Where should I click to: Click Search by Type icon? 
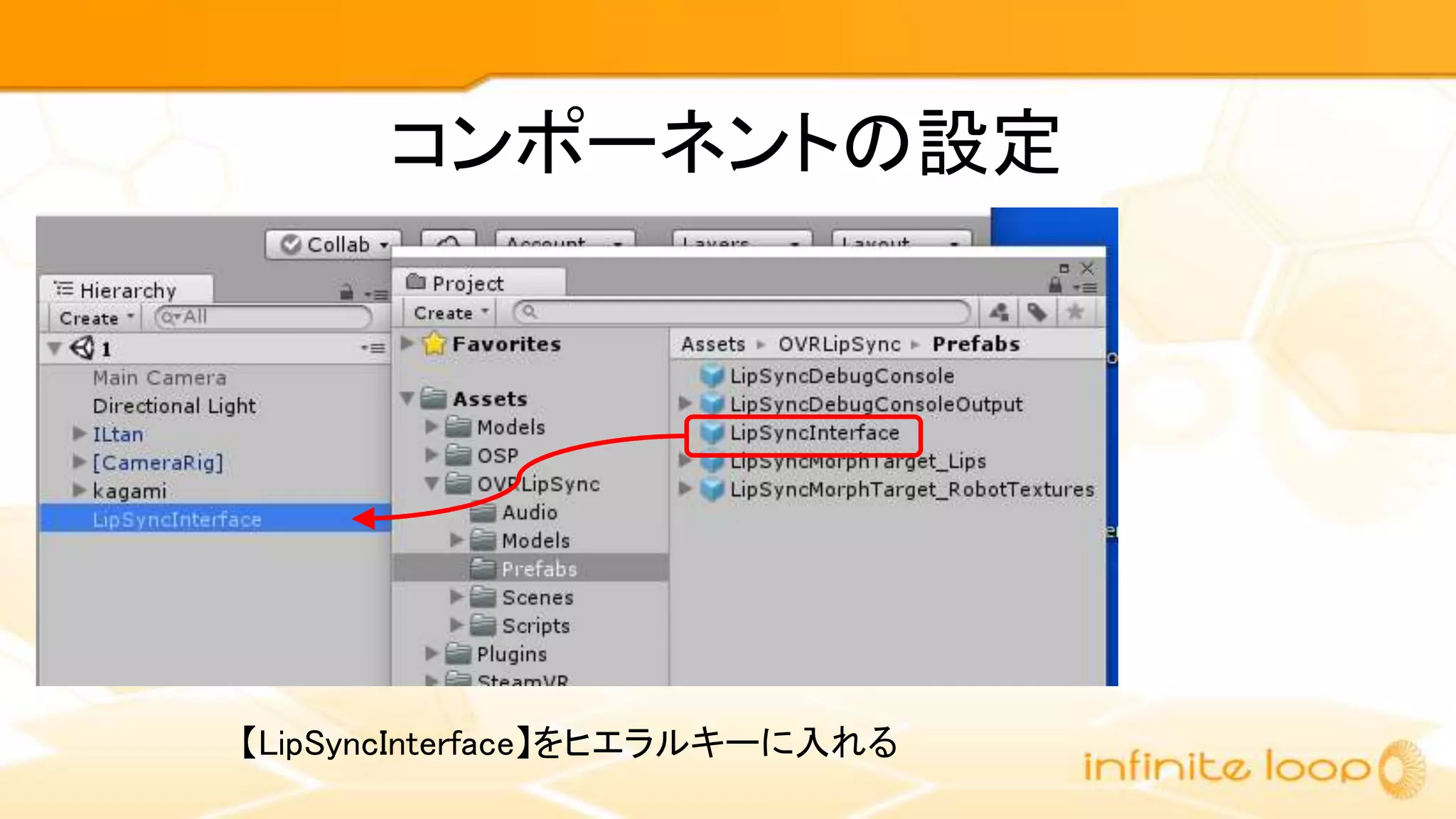click(x=999, y=312)
